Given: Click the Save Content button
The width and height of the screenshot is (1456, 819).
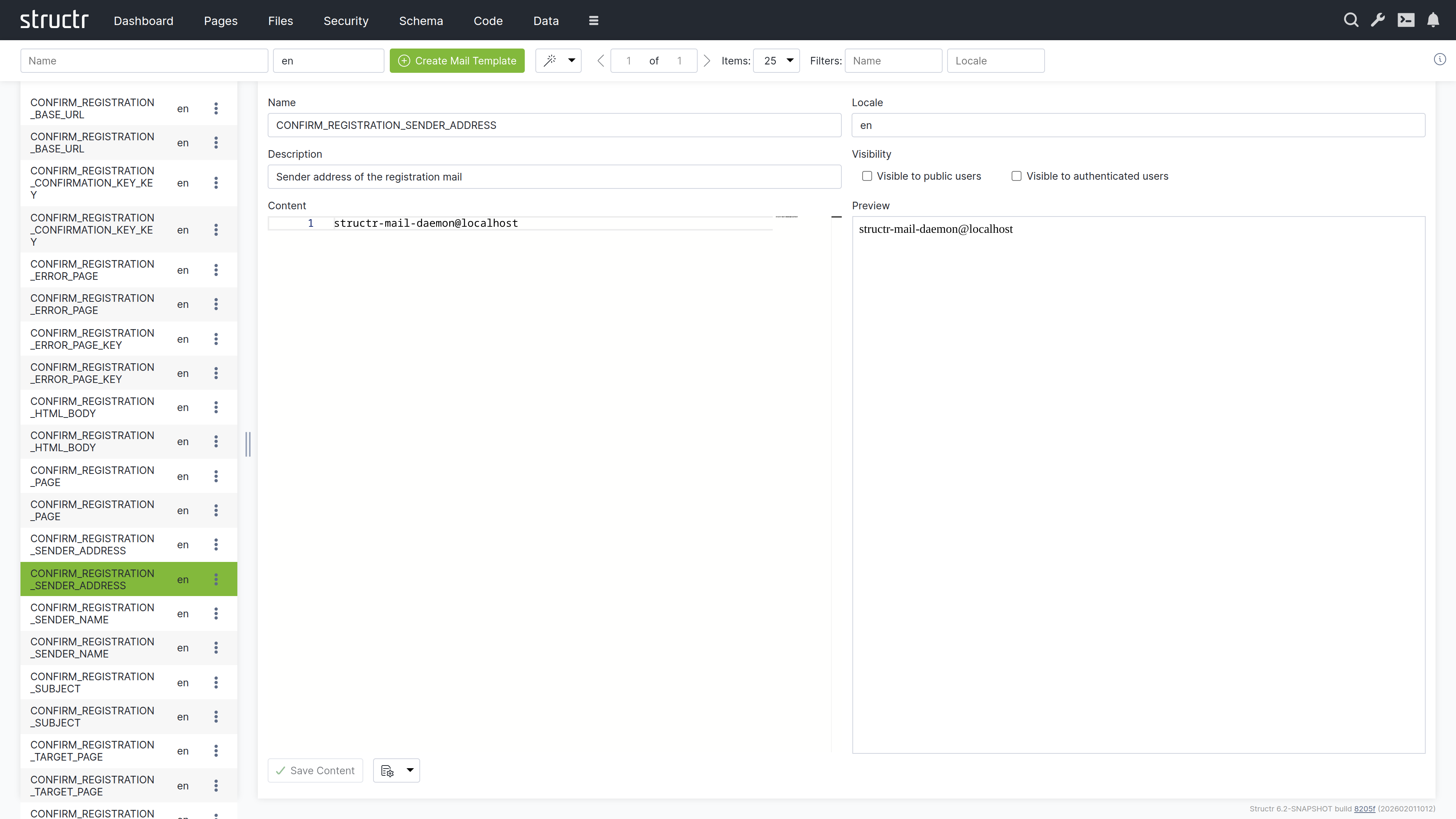Looking at the screenshot, I should click(315, 770).
